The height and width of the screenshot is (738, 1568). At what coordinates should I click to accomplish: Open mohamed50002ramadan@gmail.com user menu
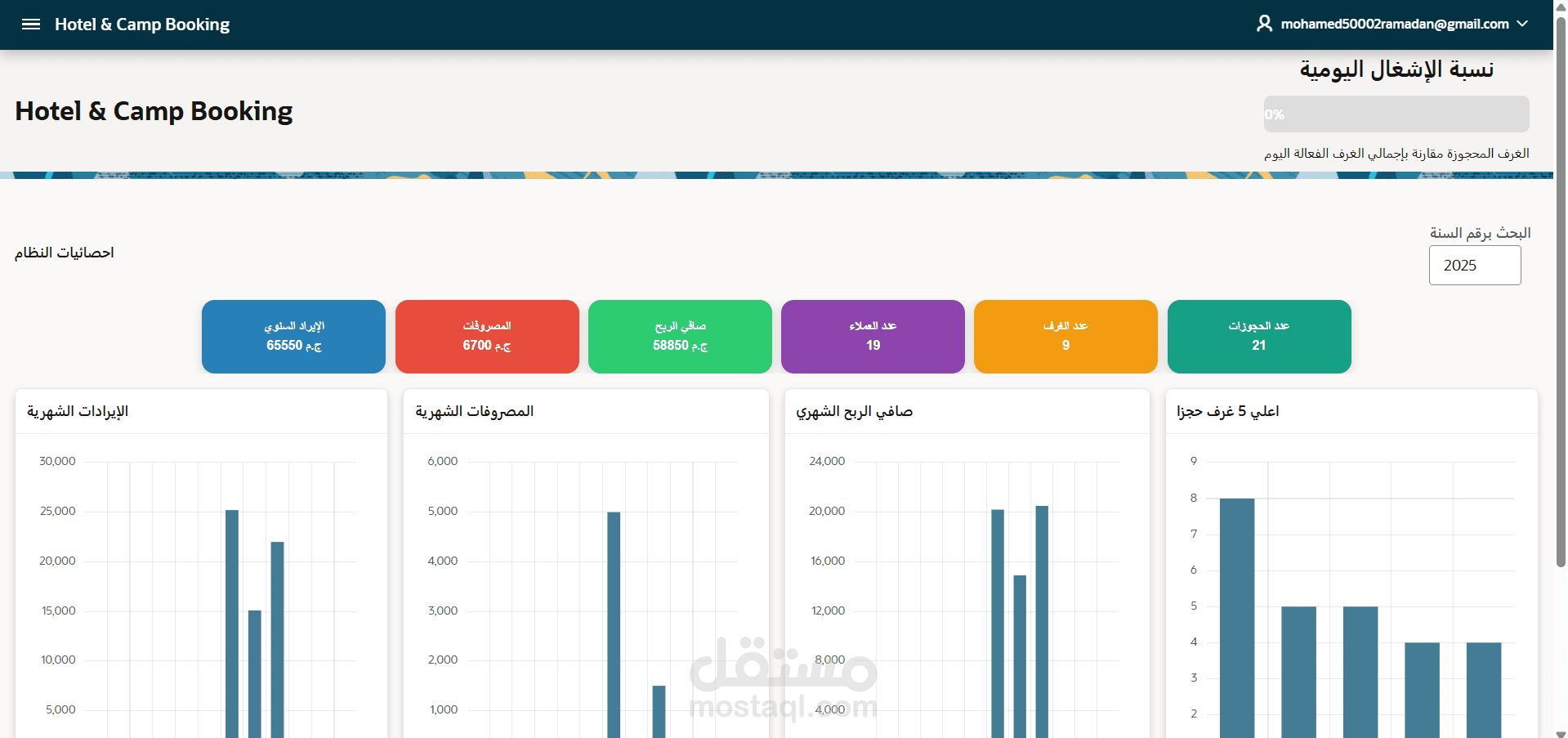click(x=1392, y=24)
